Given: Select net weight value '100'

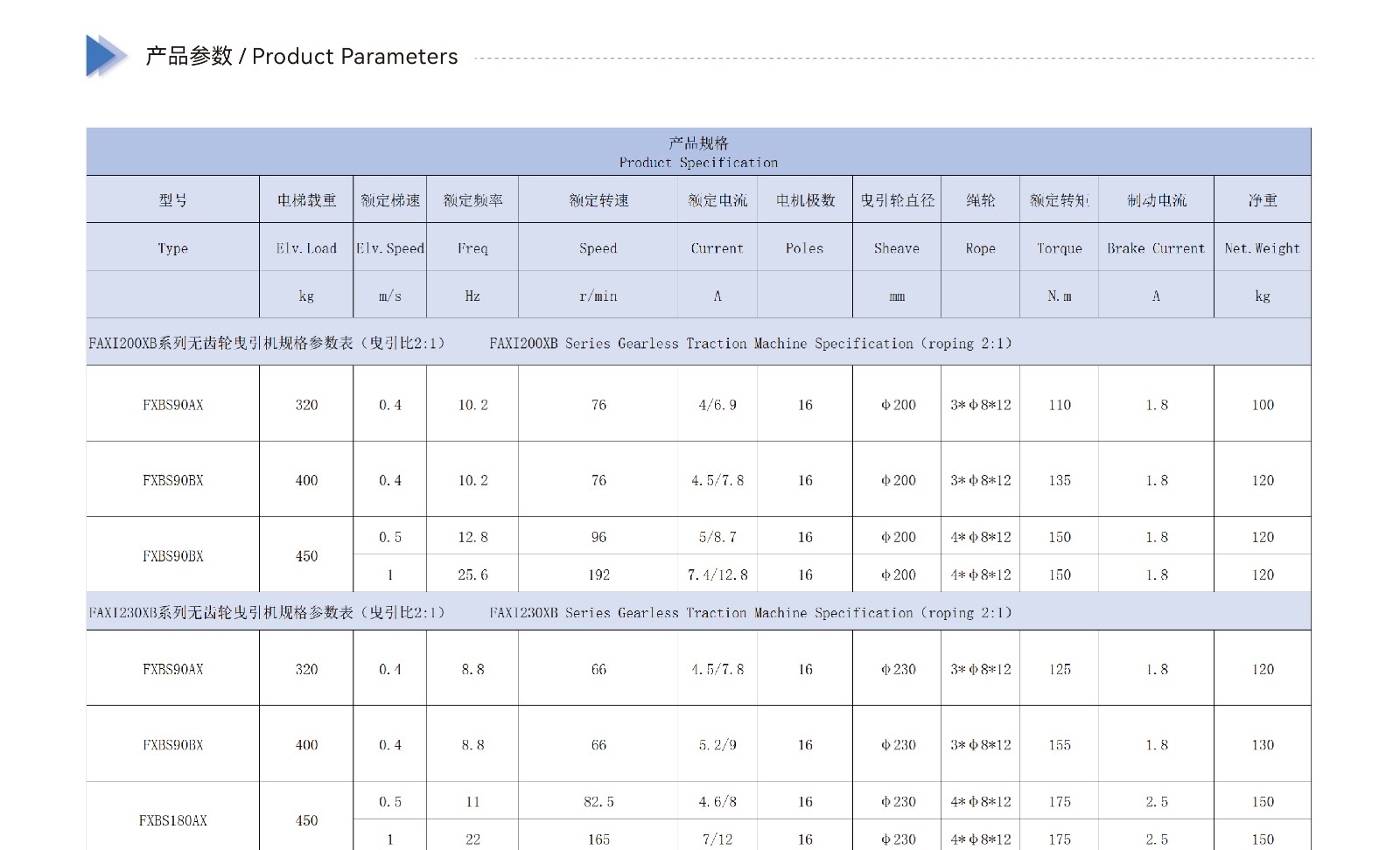Looking at the screenshot, I should (1263, 405).
